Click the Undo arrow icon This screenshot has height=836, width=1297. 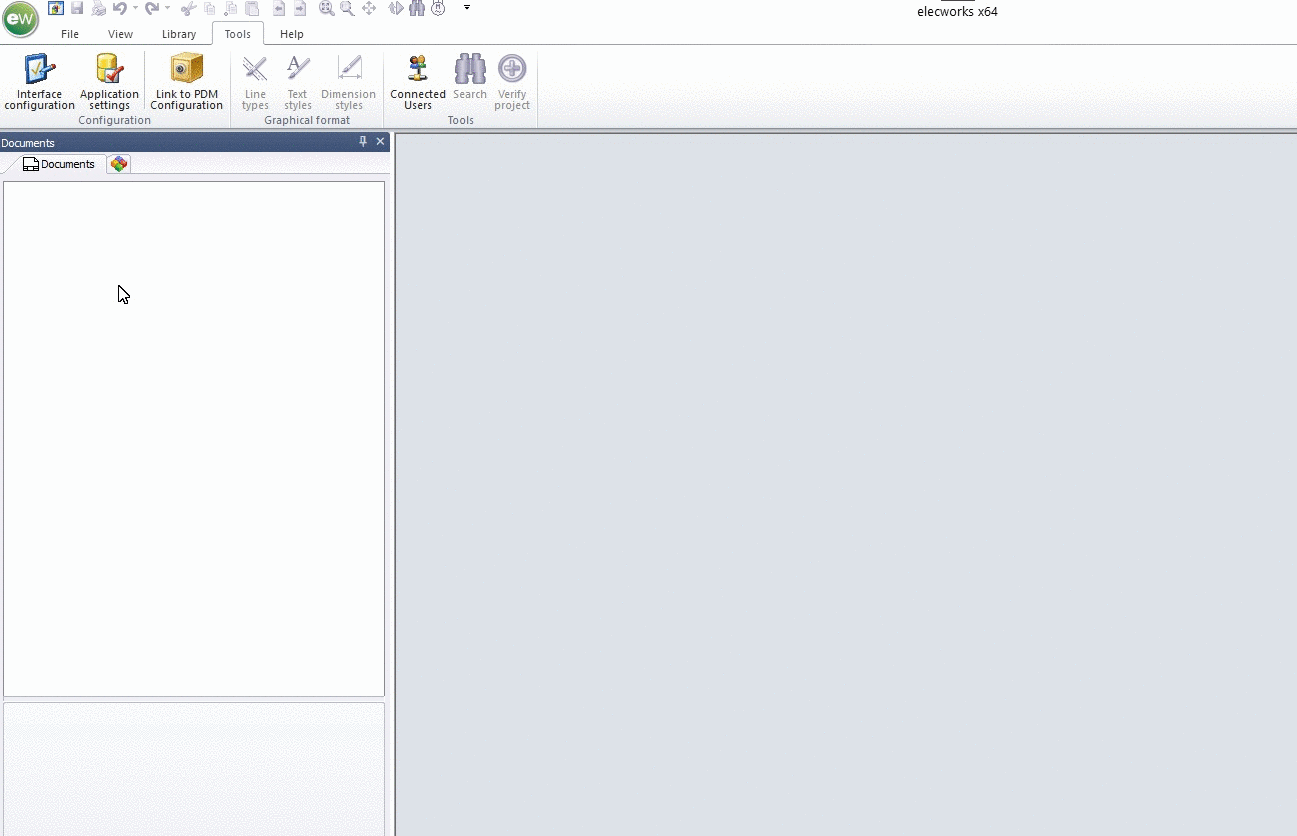point(120,8)
